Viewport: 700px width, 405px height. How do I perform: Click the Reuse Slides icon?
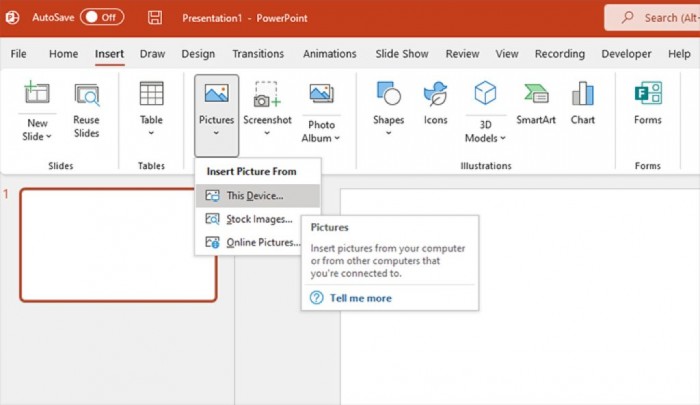click(87, 97)
